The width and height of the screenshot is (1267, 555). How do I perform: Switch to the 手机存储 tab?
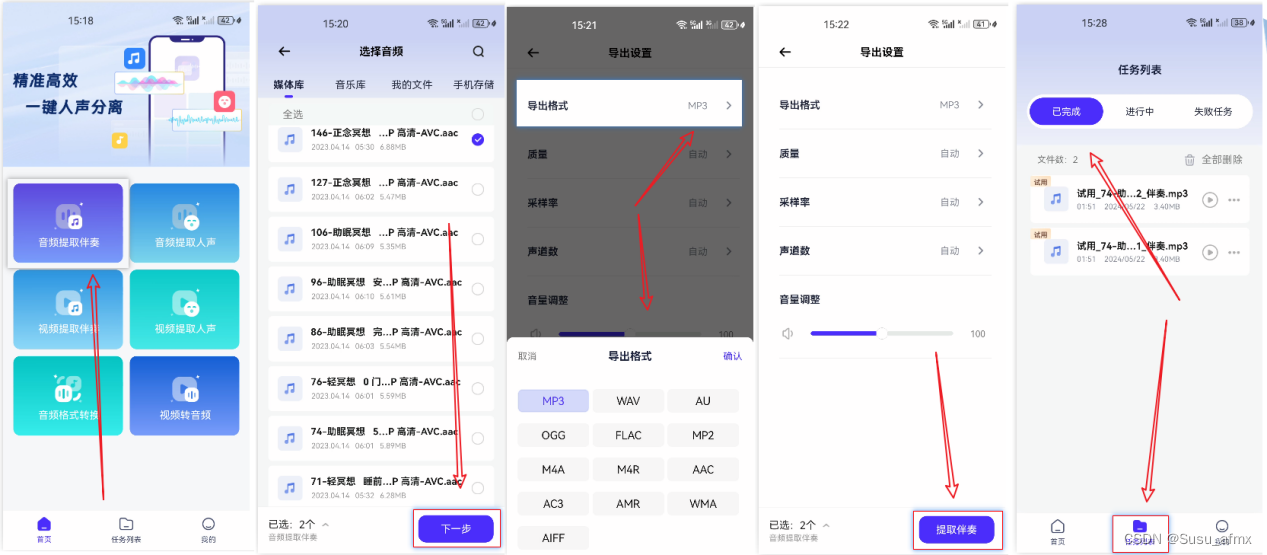point(474,85)
